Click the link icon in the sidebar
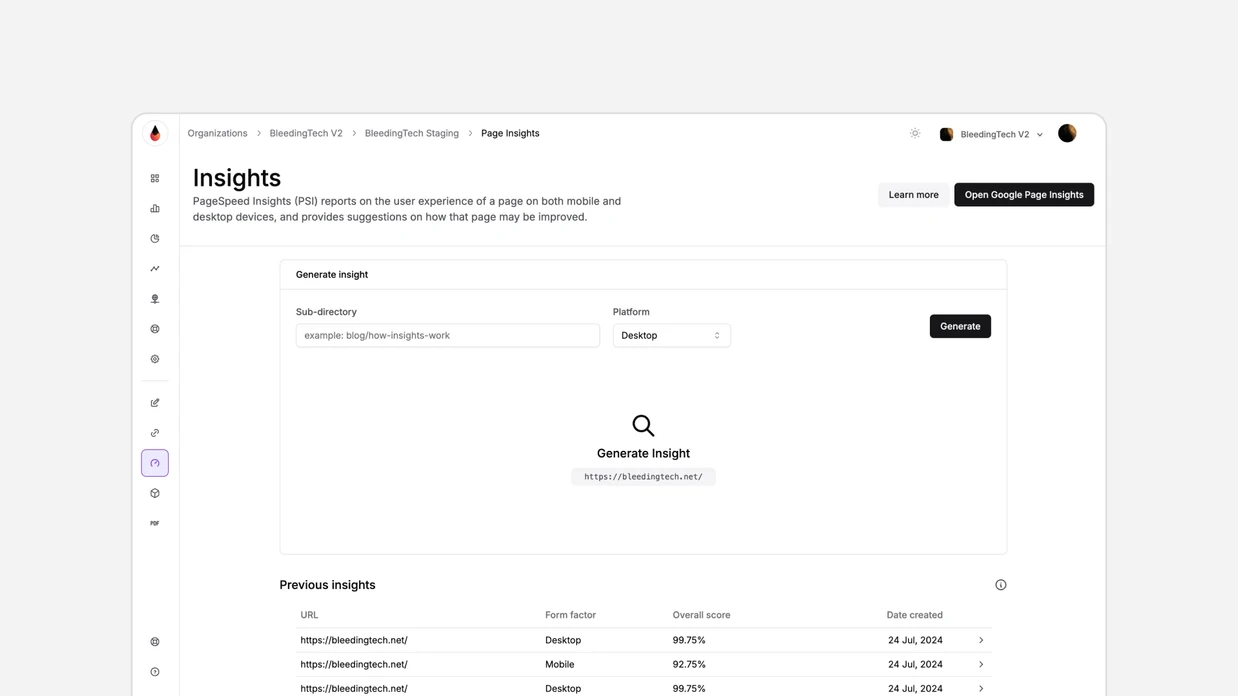 154,432
